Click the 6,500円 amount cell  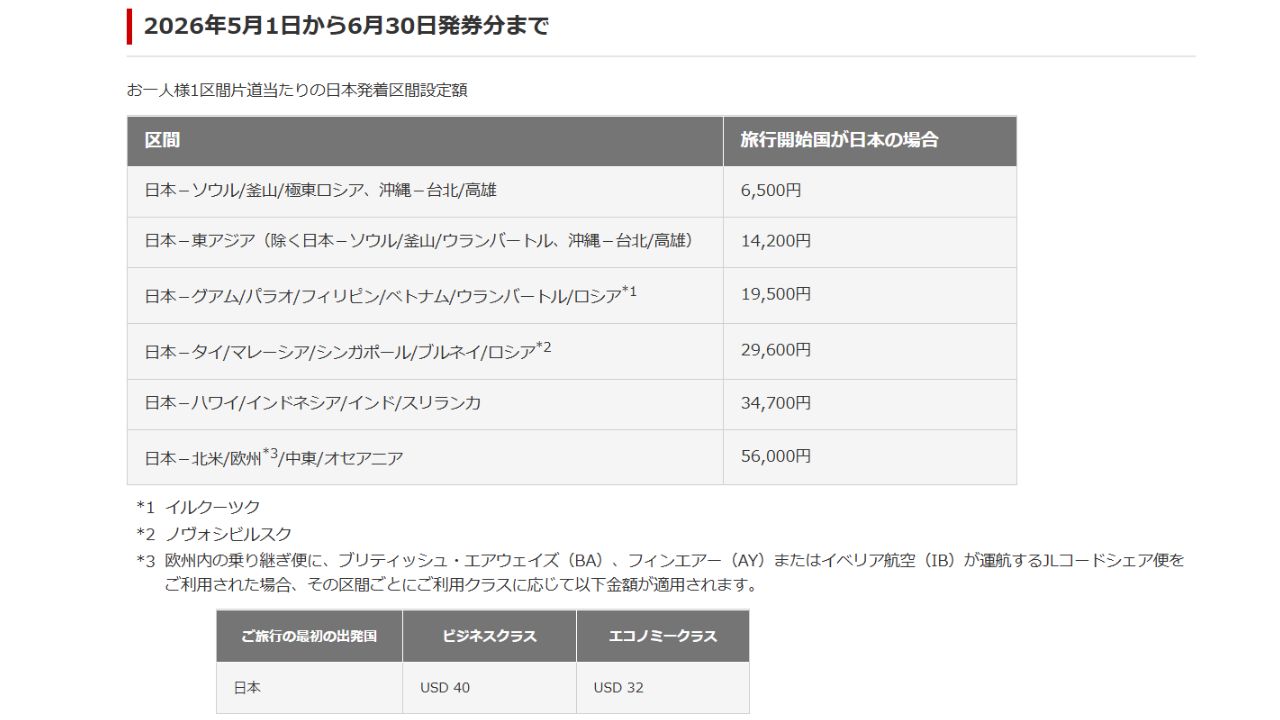pyautogui.click(x=870, y=191)
